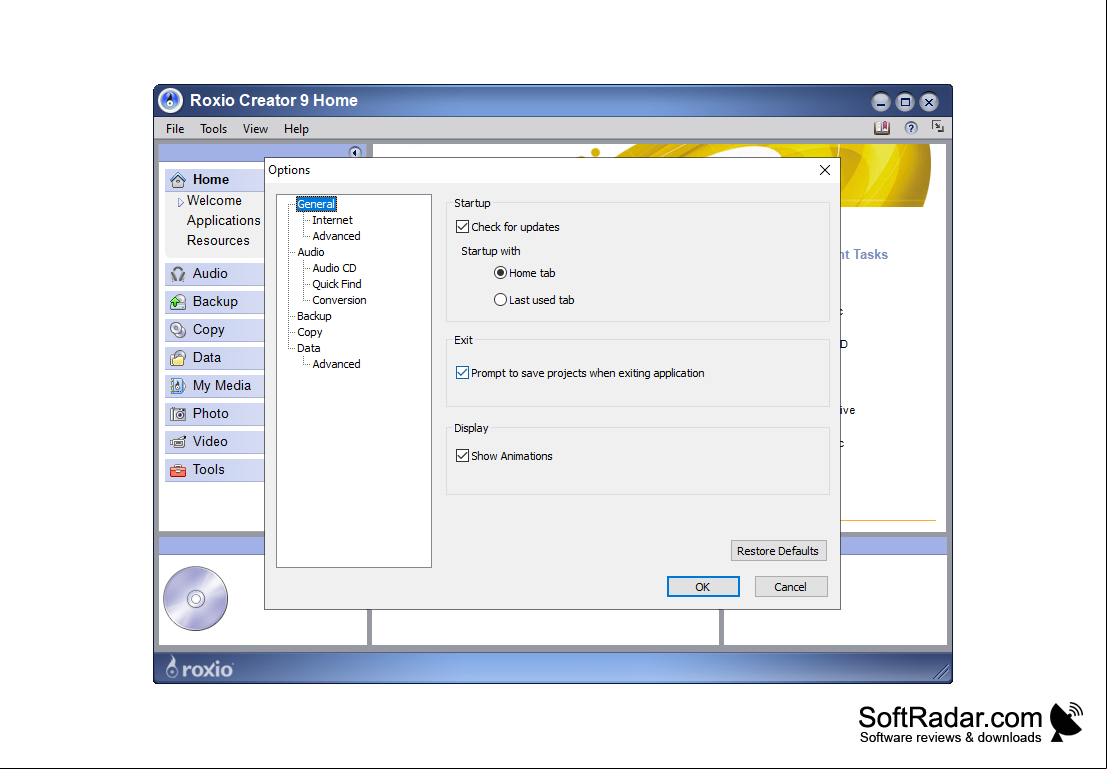Click the disc image in the bottom panel
This screenshot has height=769, width=1107.
click(x=196, y=599)
